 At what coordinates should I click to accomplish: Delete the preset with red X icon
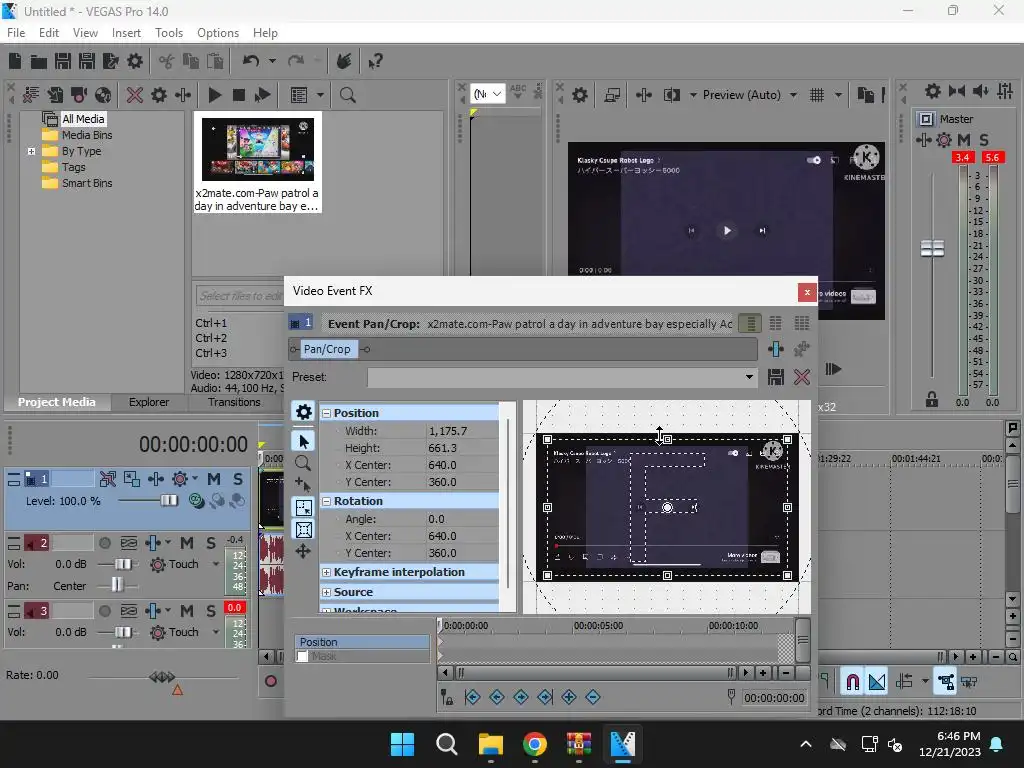point(802,377)
